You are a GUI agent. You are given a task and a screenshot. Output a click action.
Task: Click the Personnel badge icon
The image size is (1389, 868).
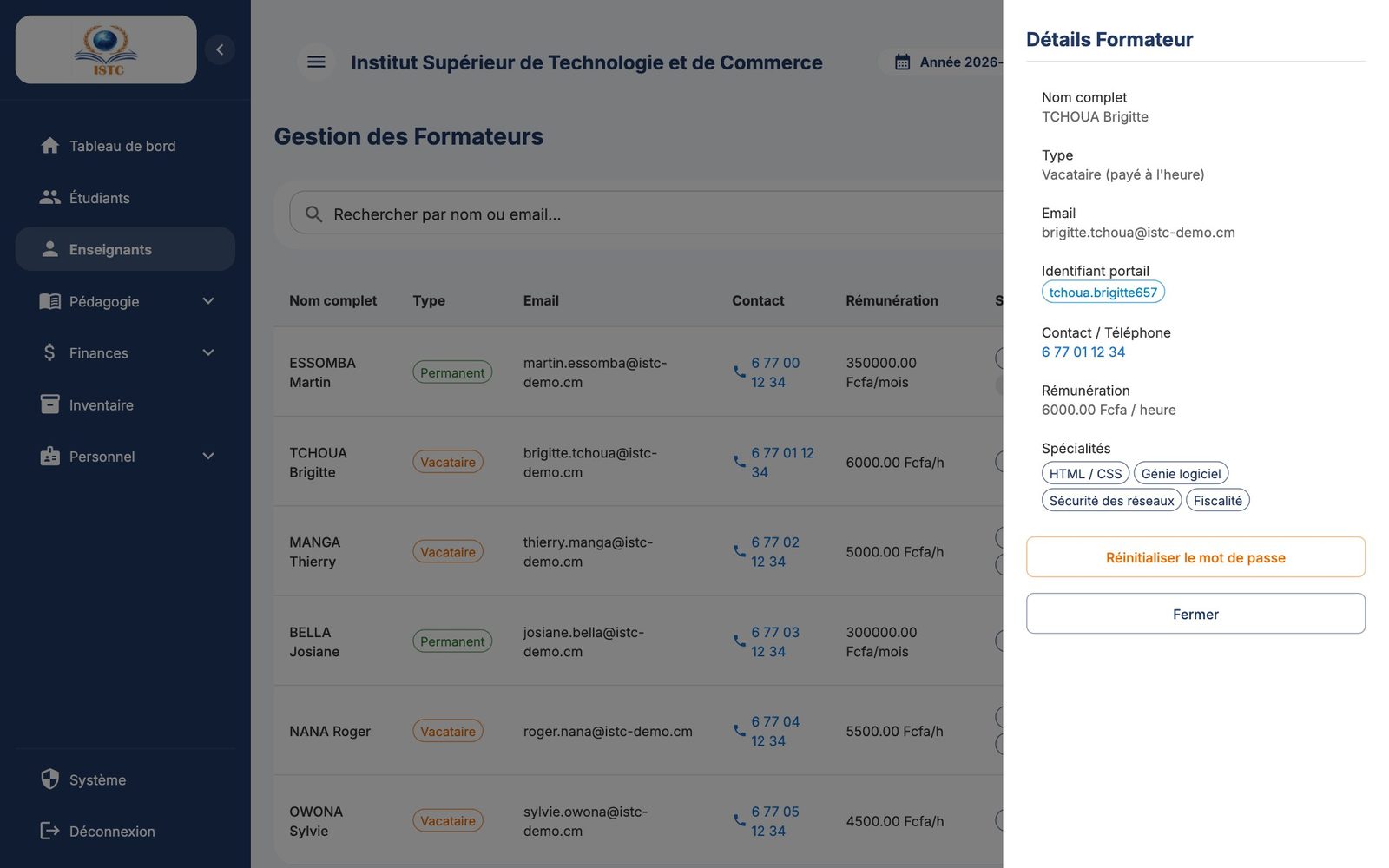click(50, 457)
